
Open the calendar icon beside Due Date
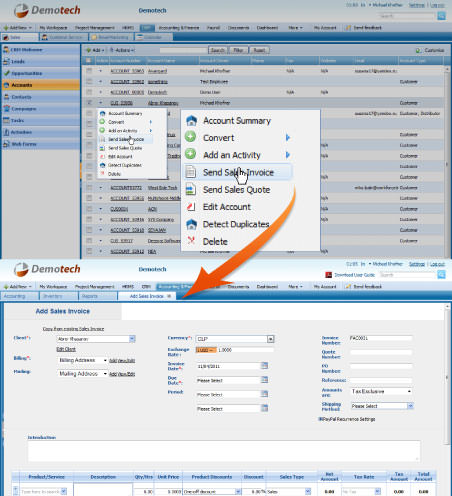point(264,380)
